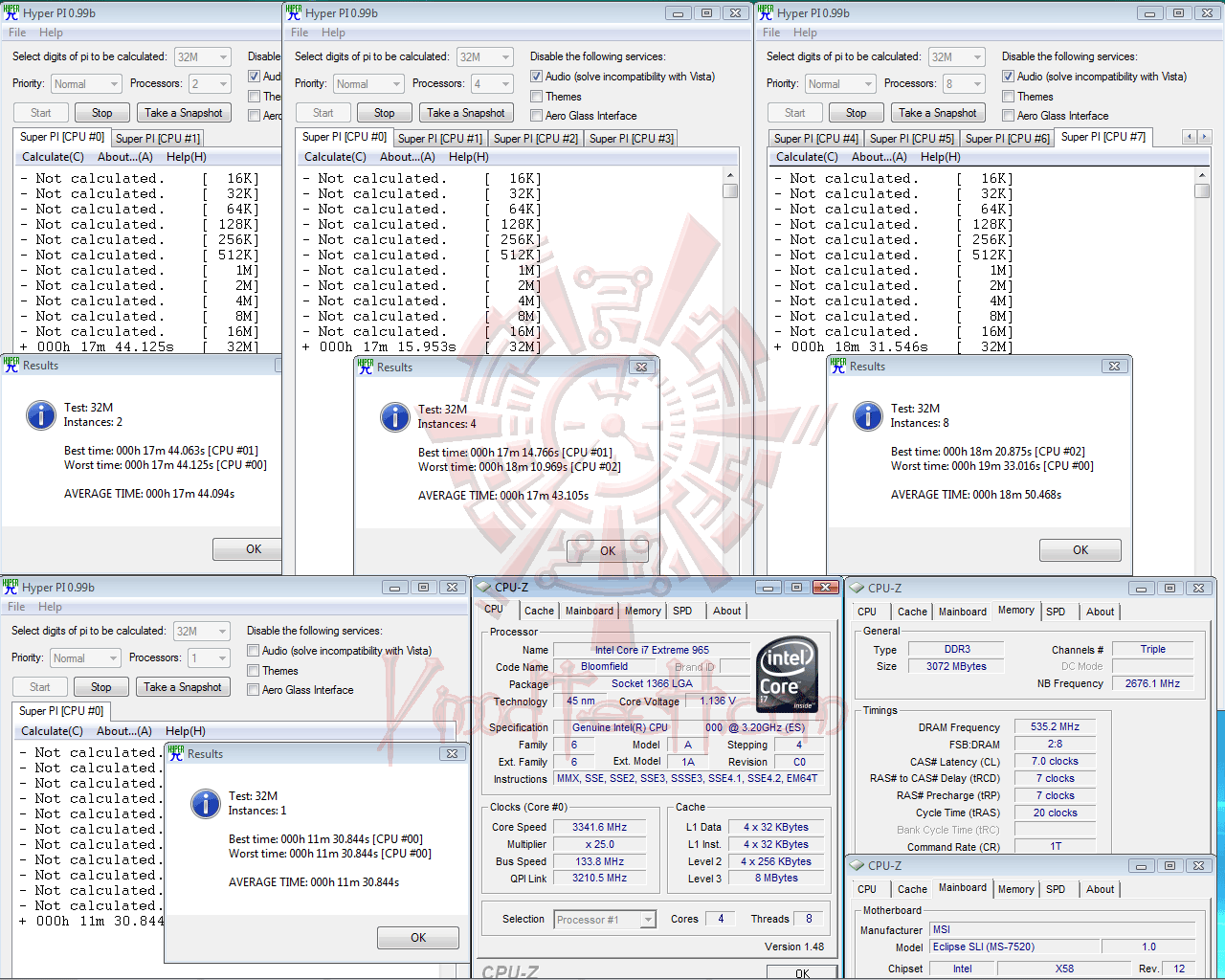Uncheck Audio in the 4-processor Hyper PI window

coord(536,77)
